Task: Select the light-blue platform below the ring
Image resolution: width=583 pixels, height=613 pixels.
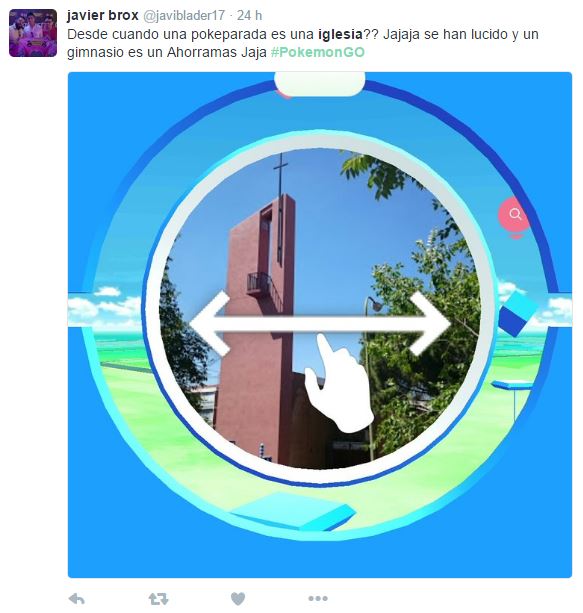Action: pos(293,512)
